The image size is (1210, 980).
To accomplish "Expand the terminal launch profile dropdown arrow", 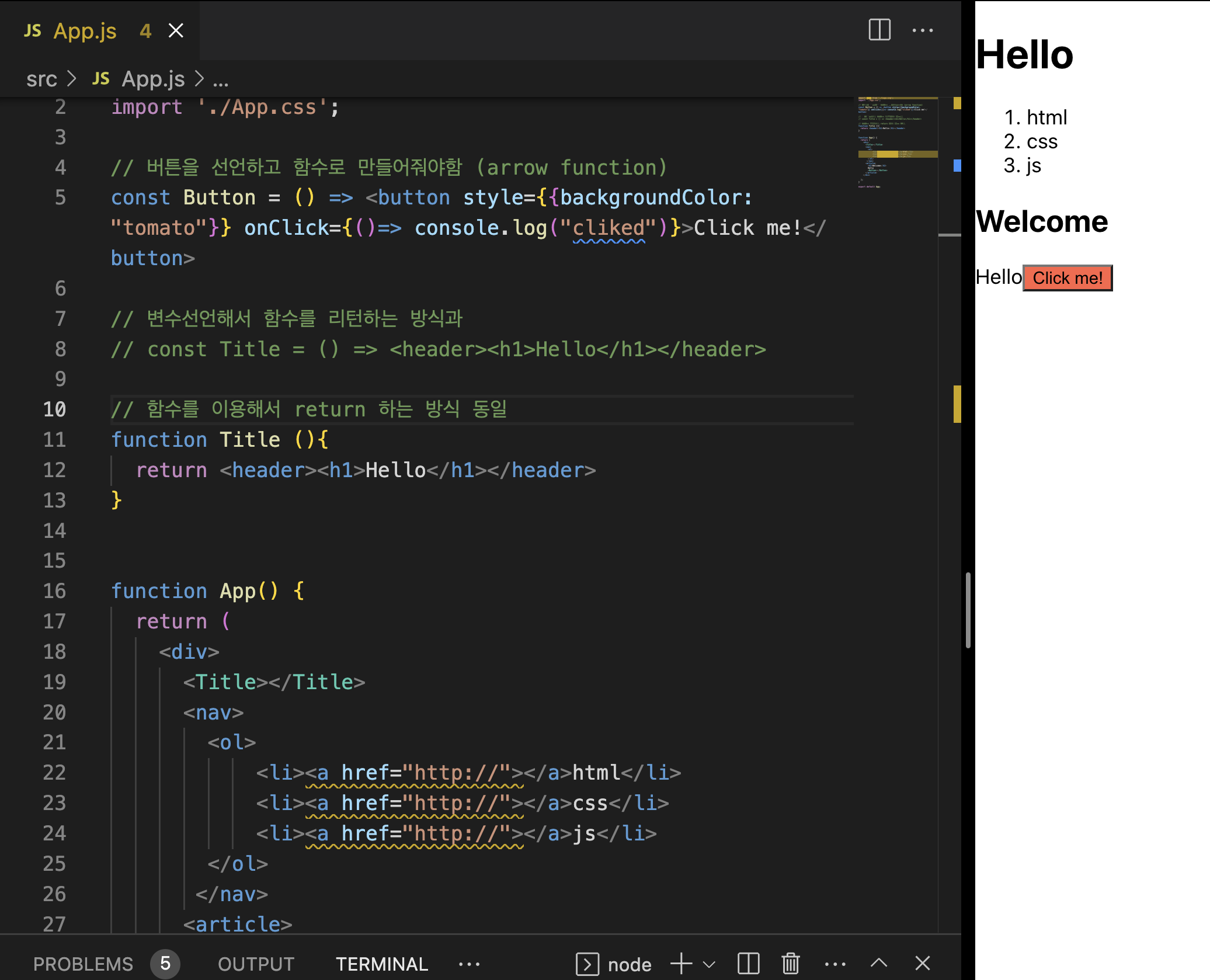I will [709, 964].
